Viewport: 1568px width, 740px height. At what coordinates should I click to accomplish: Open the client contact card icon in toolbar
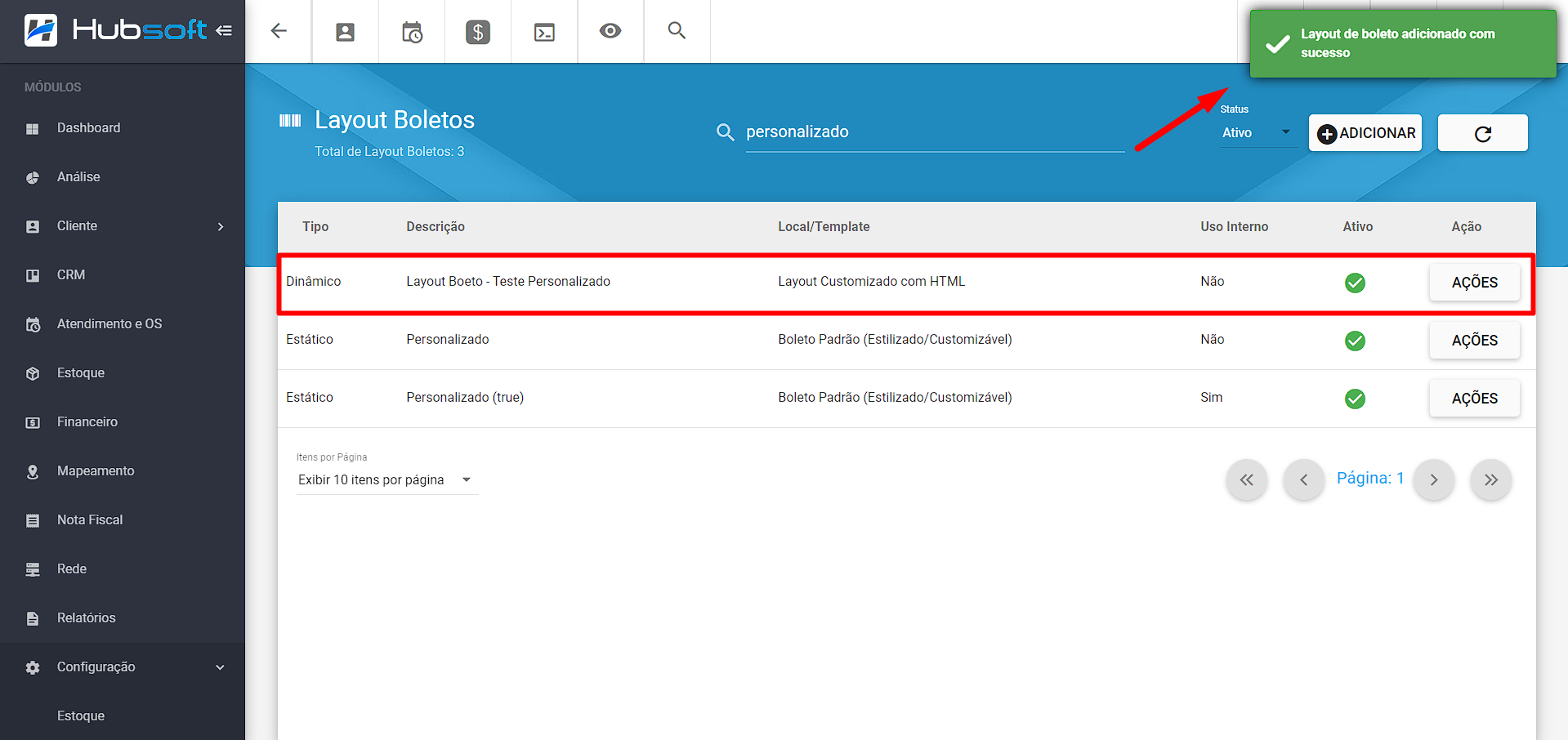click(x=345, y=32)
